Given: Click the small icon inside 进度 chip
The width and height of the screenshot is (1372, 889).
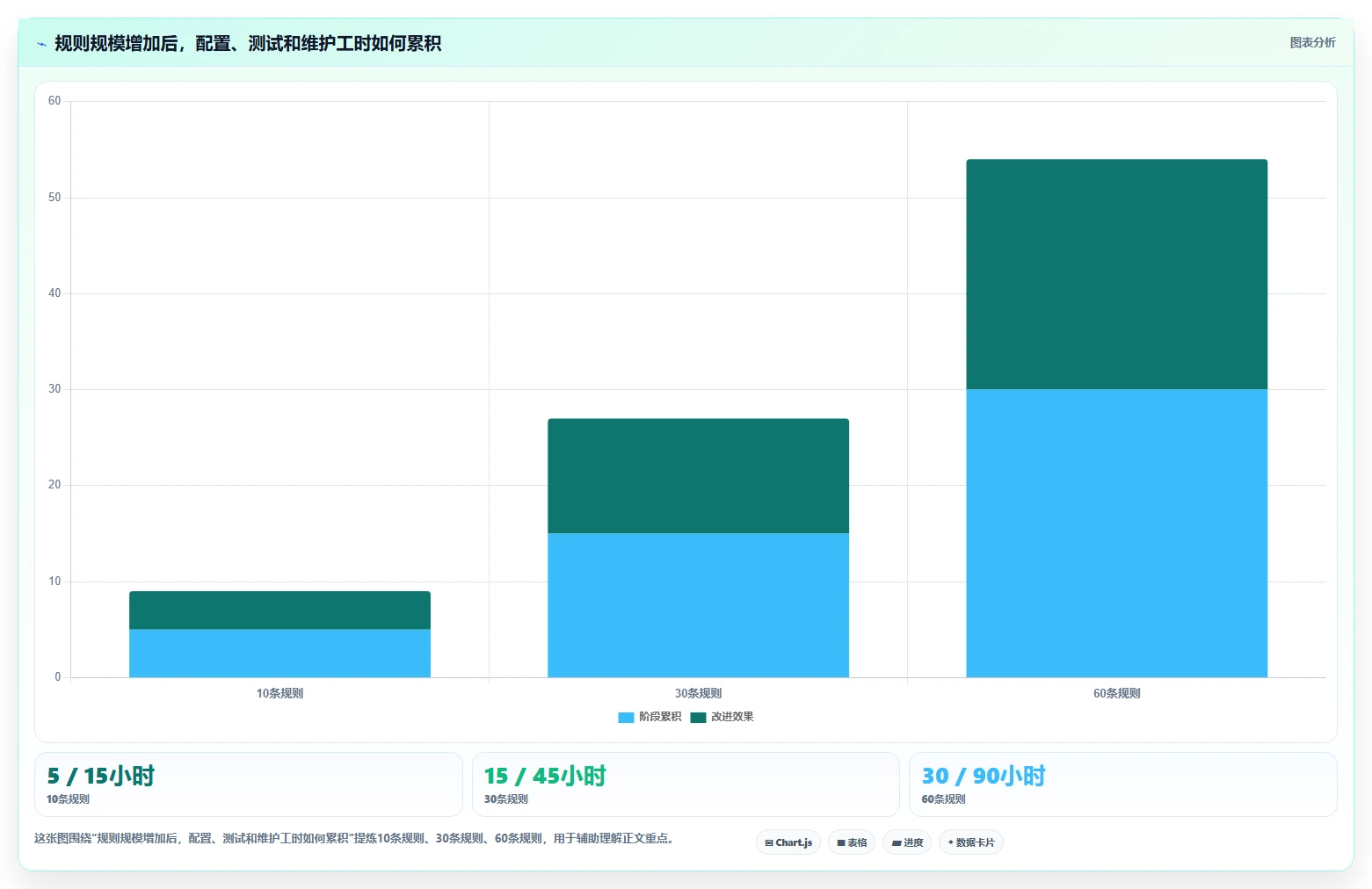Looking at the screenshot, I should tap(897, 843).
